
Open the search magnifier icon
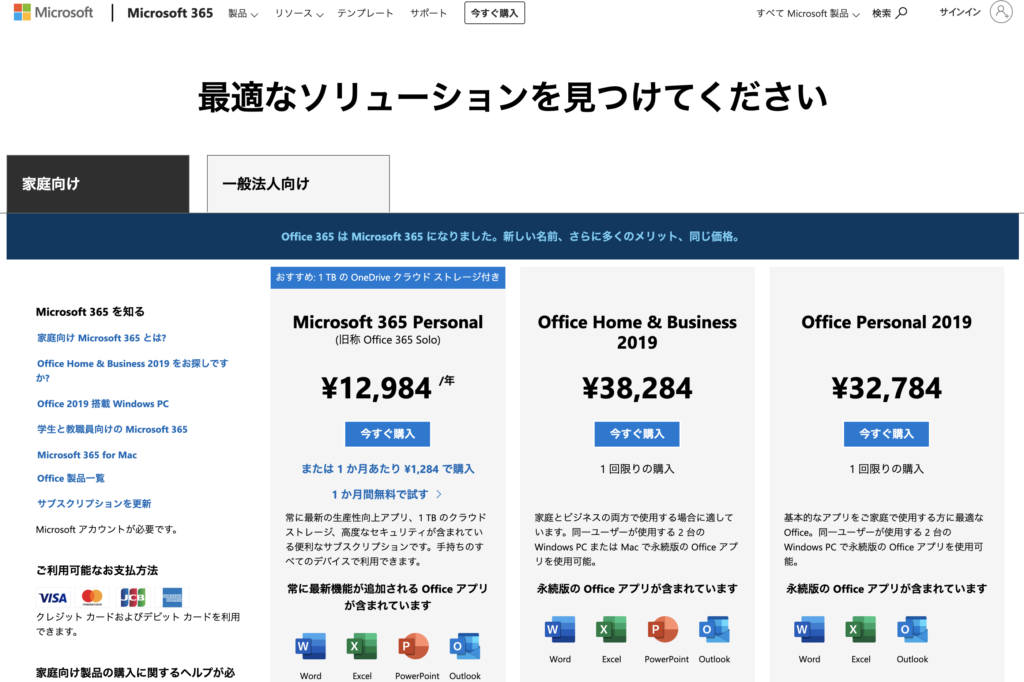pos(902,12)
